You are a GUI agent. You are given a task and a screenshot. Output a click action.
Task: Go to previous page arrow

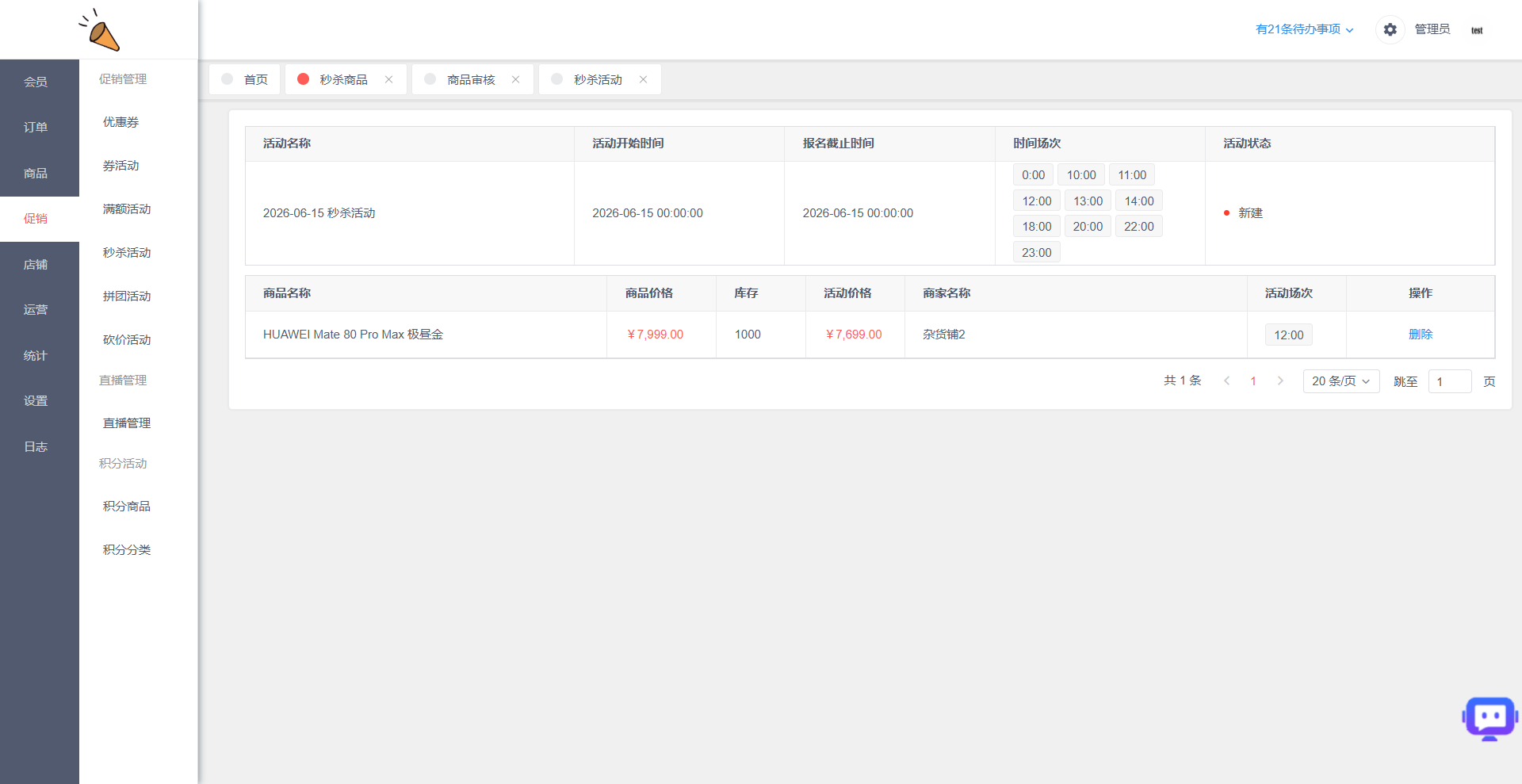click(1226, 381)
